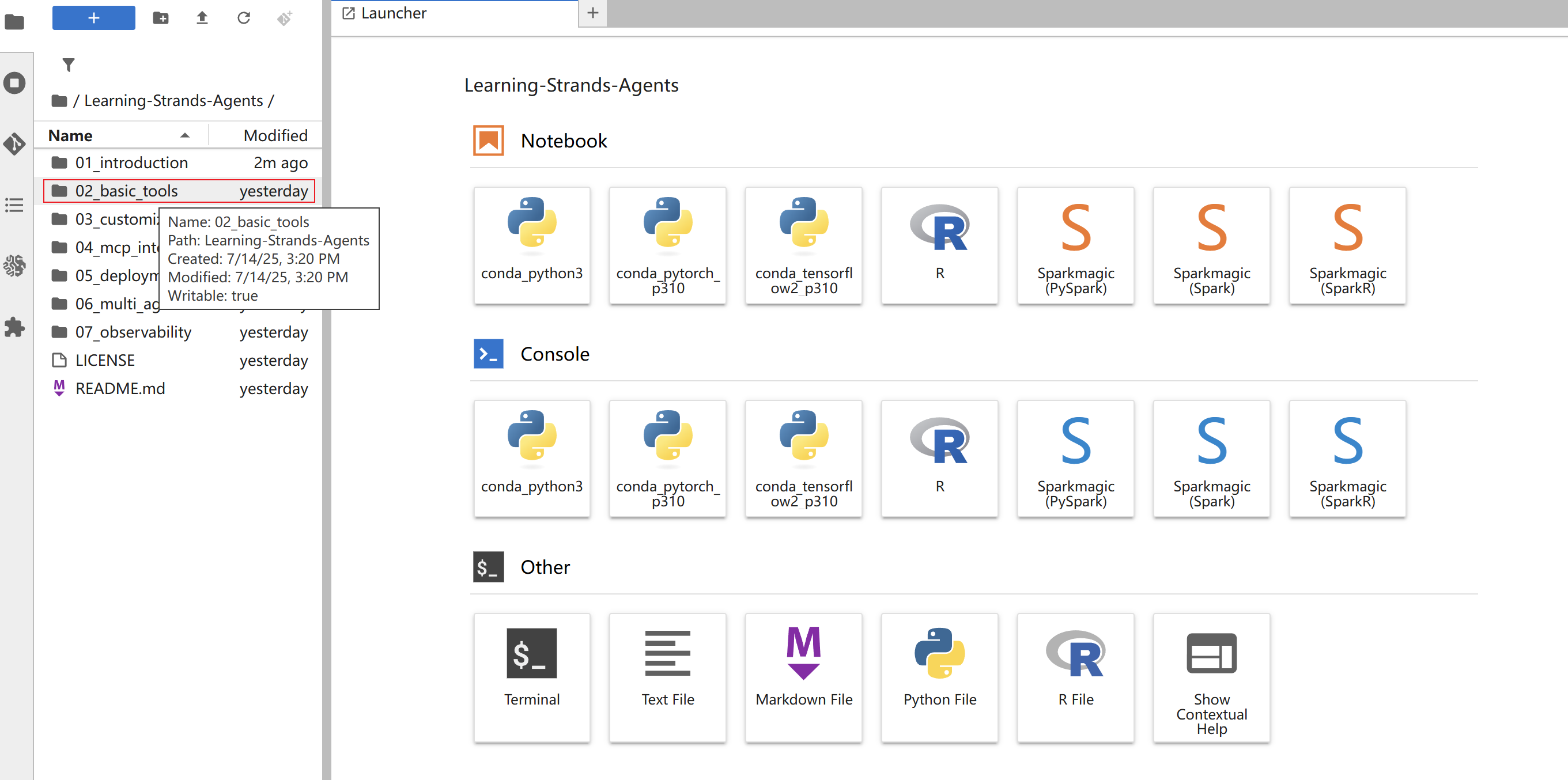
Task: Open Sparkmagic (Spark) console
Action: [1211, 458]
